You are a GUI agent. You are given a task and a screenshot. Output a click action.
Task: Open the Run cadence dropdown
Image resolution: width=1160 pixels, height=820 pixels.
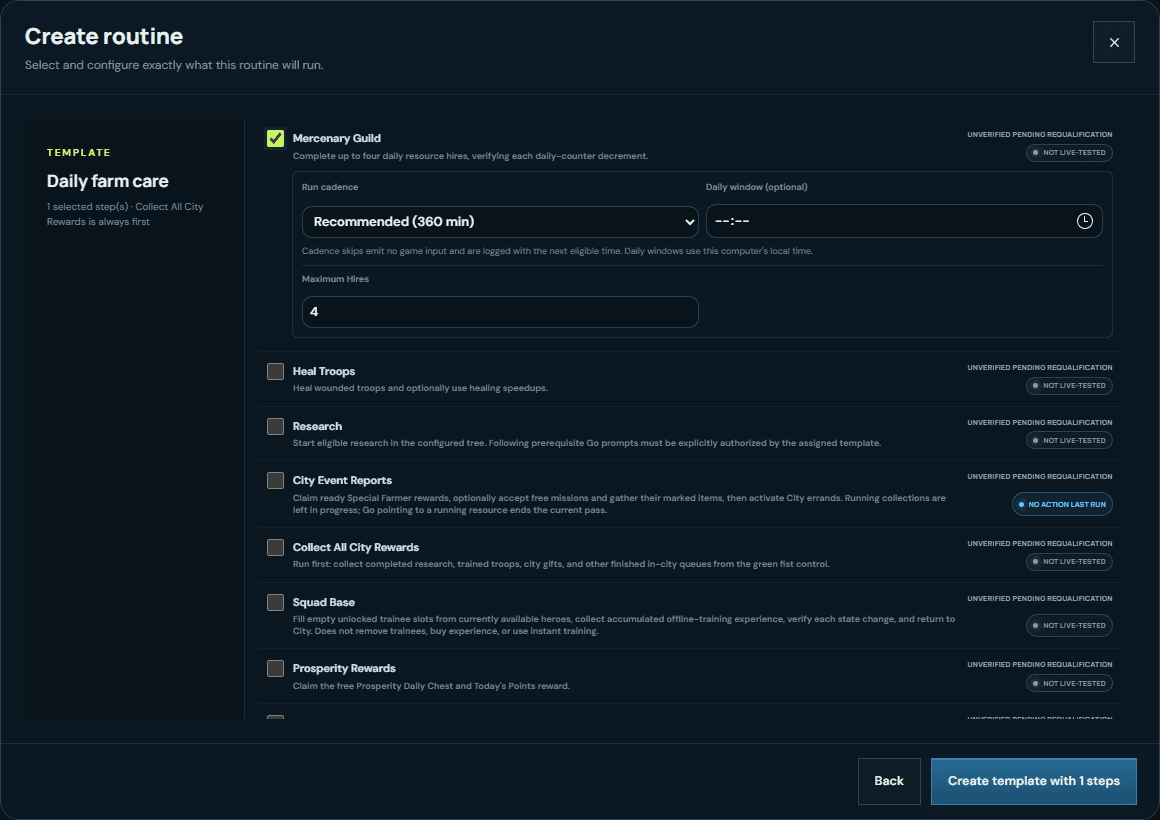(500, 222)
